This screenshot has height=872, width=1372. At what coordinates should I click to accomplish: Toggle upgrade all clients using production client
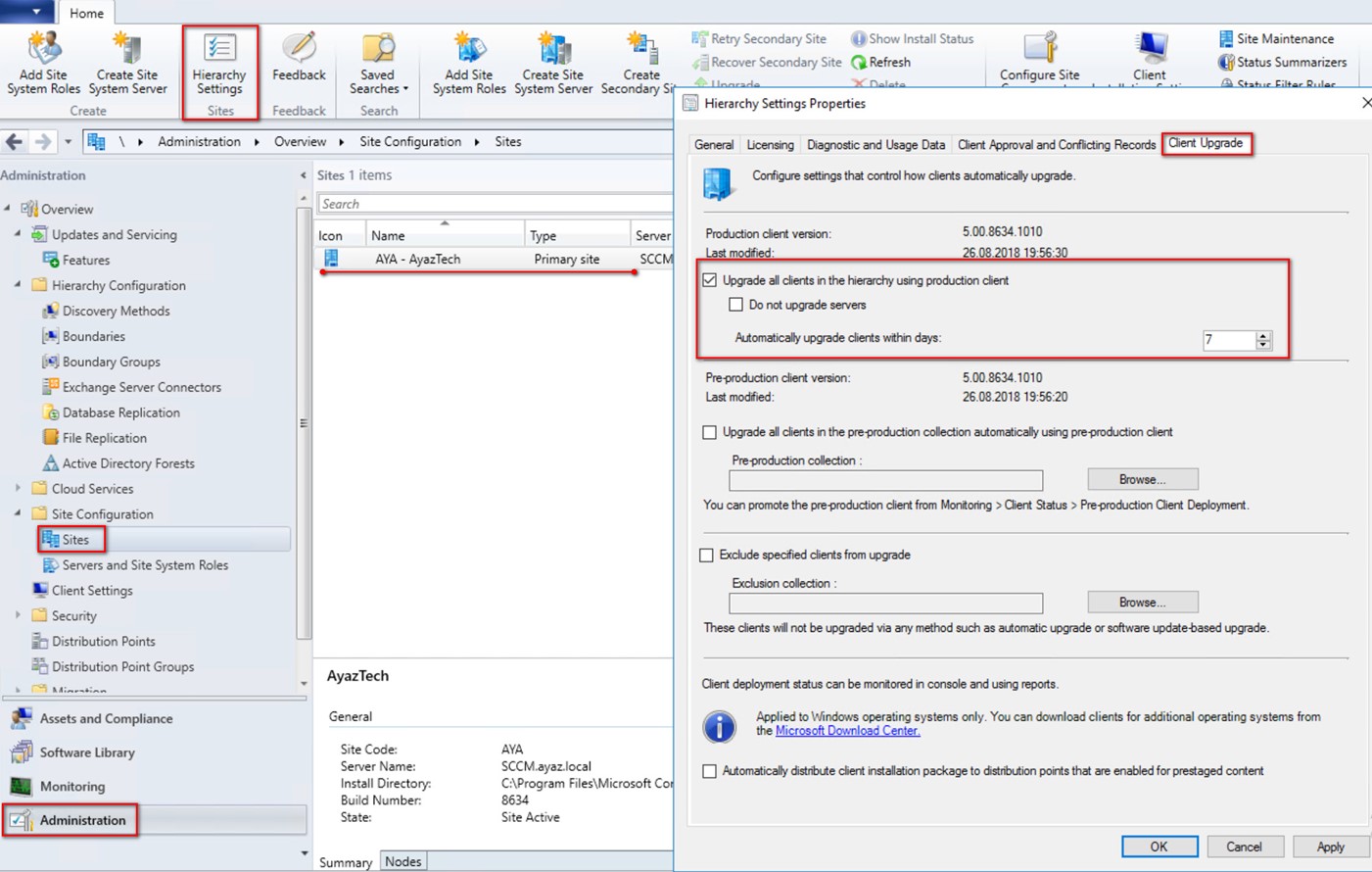click(x=710, y=280)
